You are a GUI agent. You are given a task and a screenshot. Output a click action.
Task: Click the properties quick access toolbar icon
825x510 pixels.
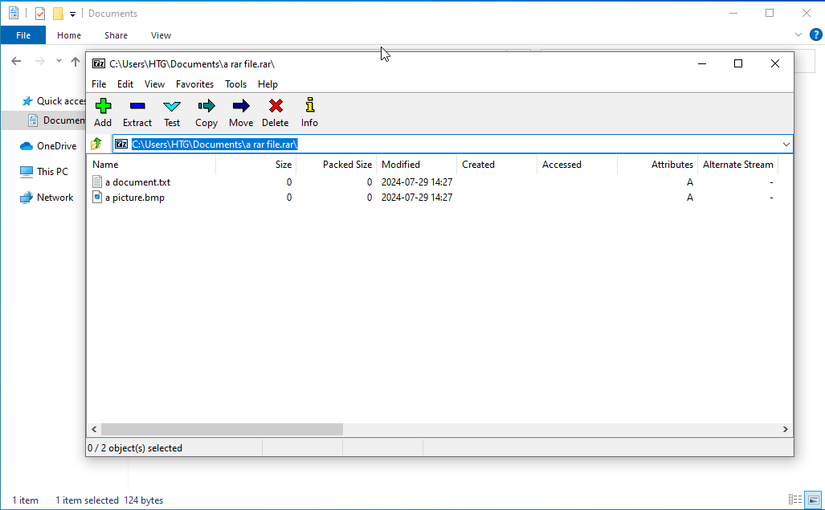[x=40, y=14]
